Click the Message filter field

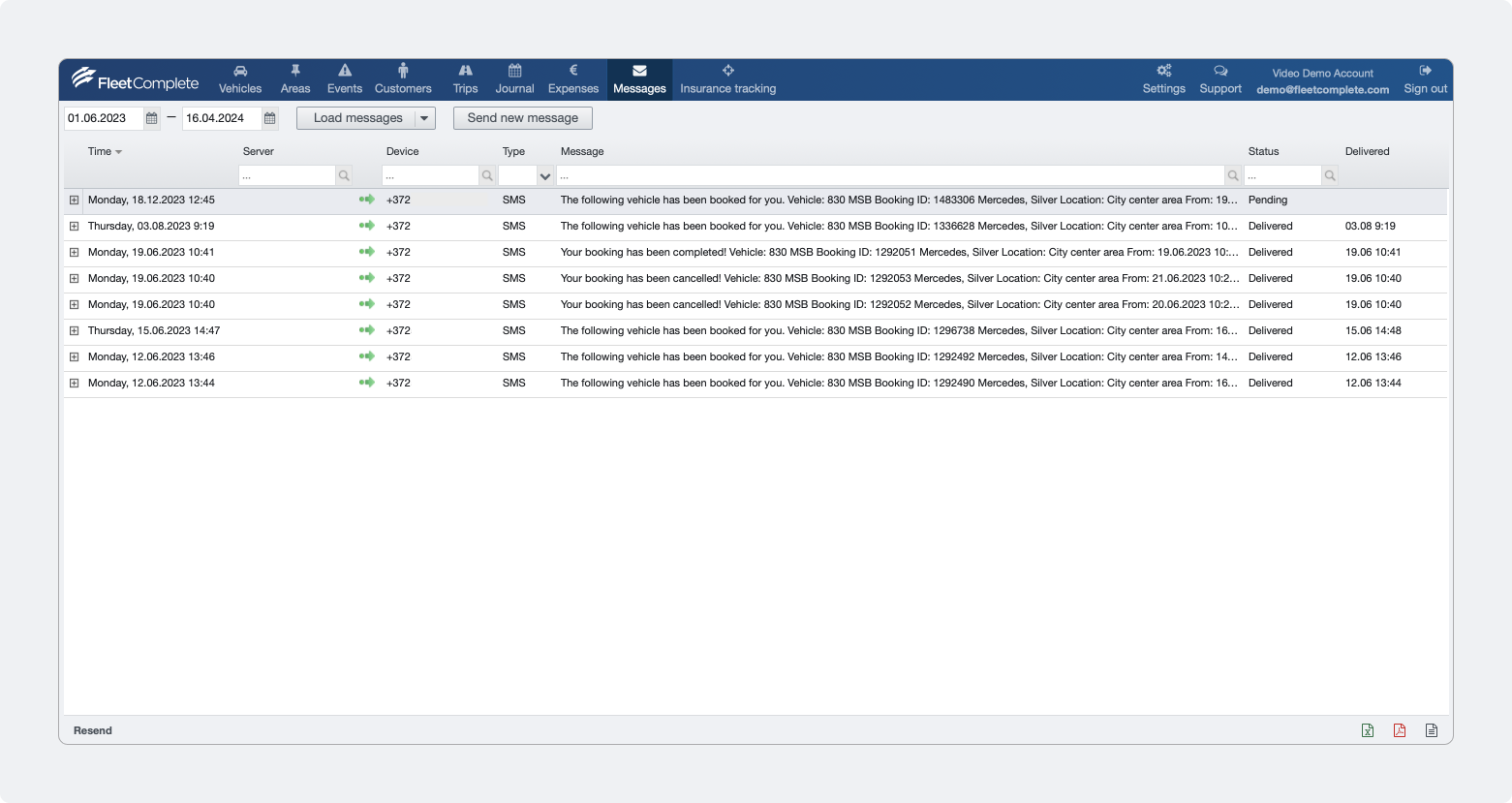click(890, 175)
